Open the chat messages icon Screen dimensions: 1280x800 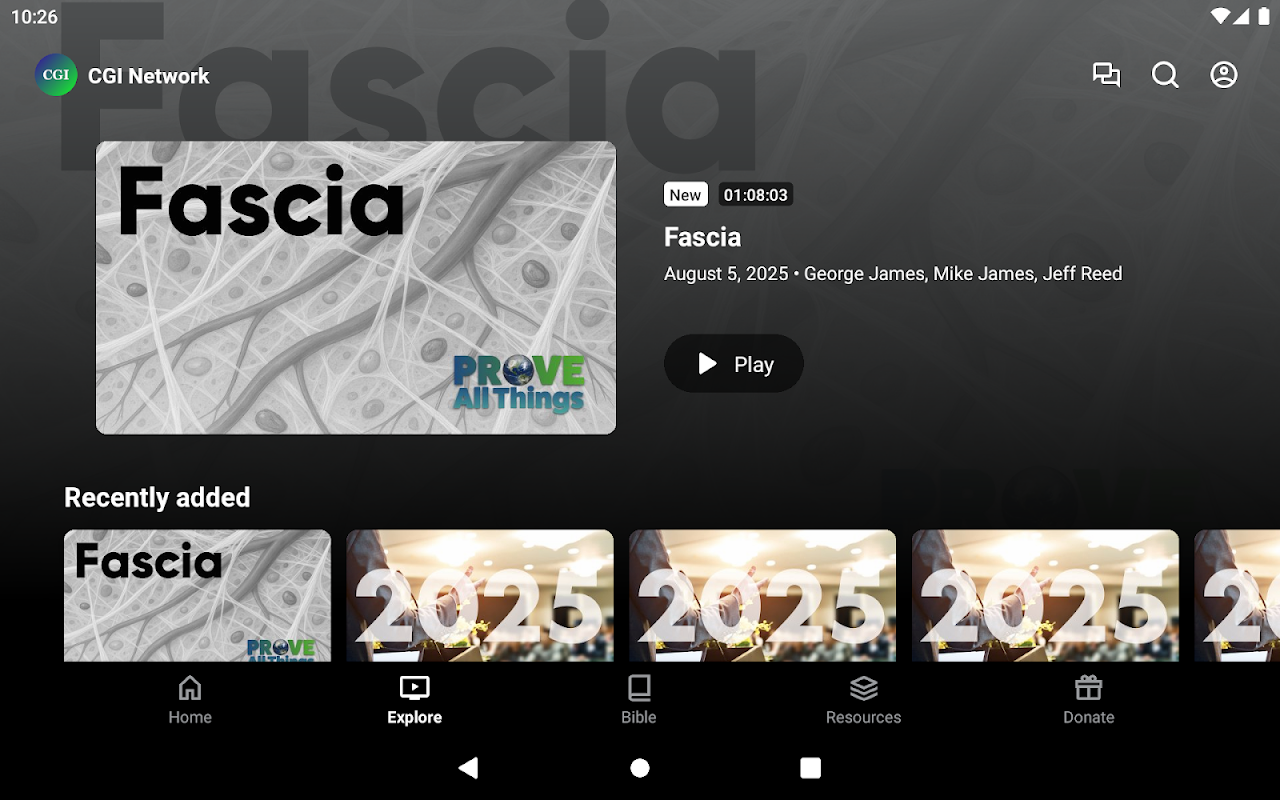click(x=1106, y=75)
